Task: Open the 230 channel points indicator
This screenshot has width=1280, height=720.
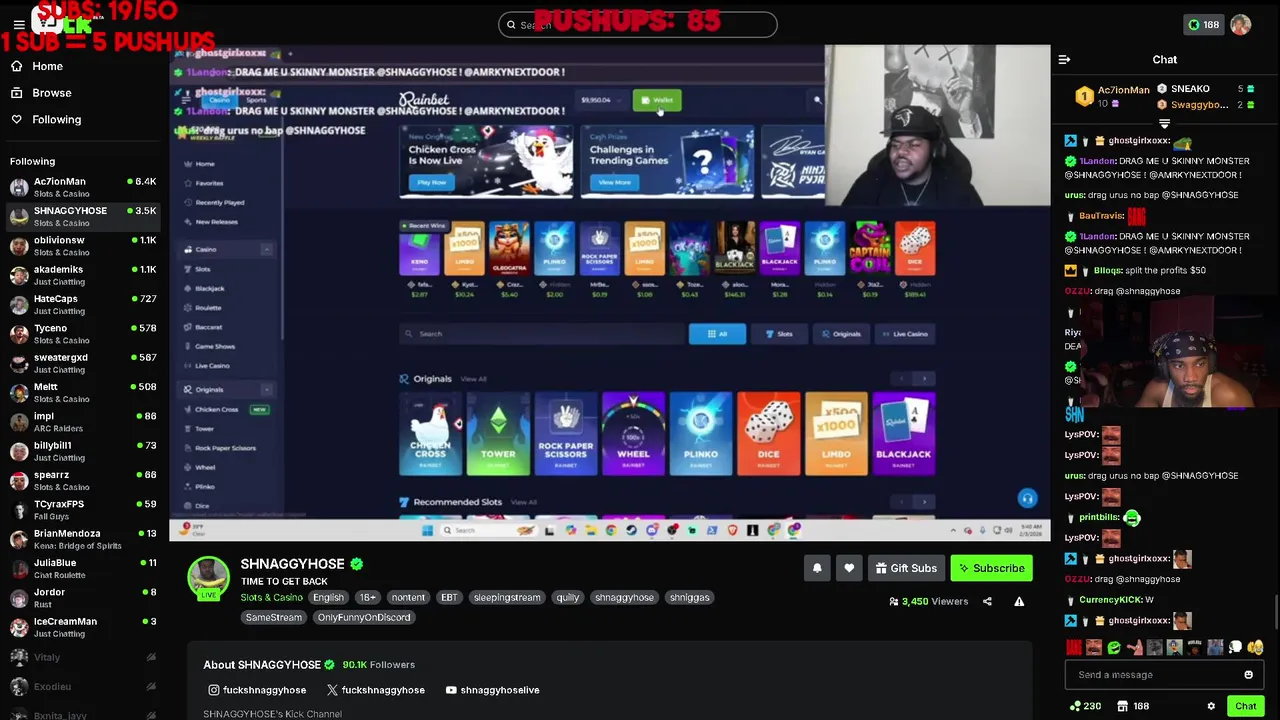Action: pyautogui.click(x=1086, y=706)
